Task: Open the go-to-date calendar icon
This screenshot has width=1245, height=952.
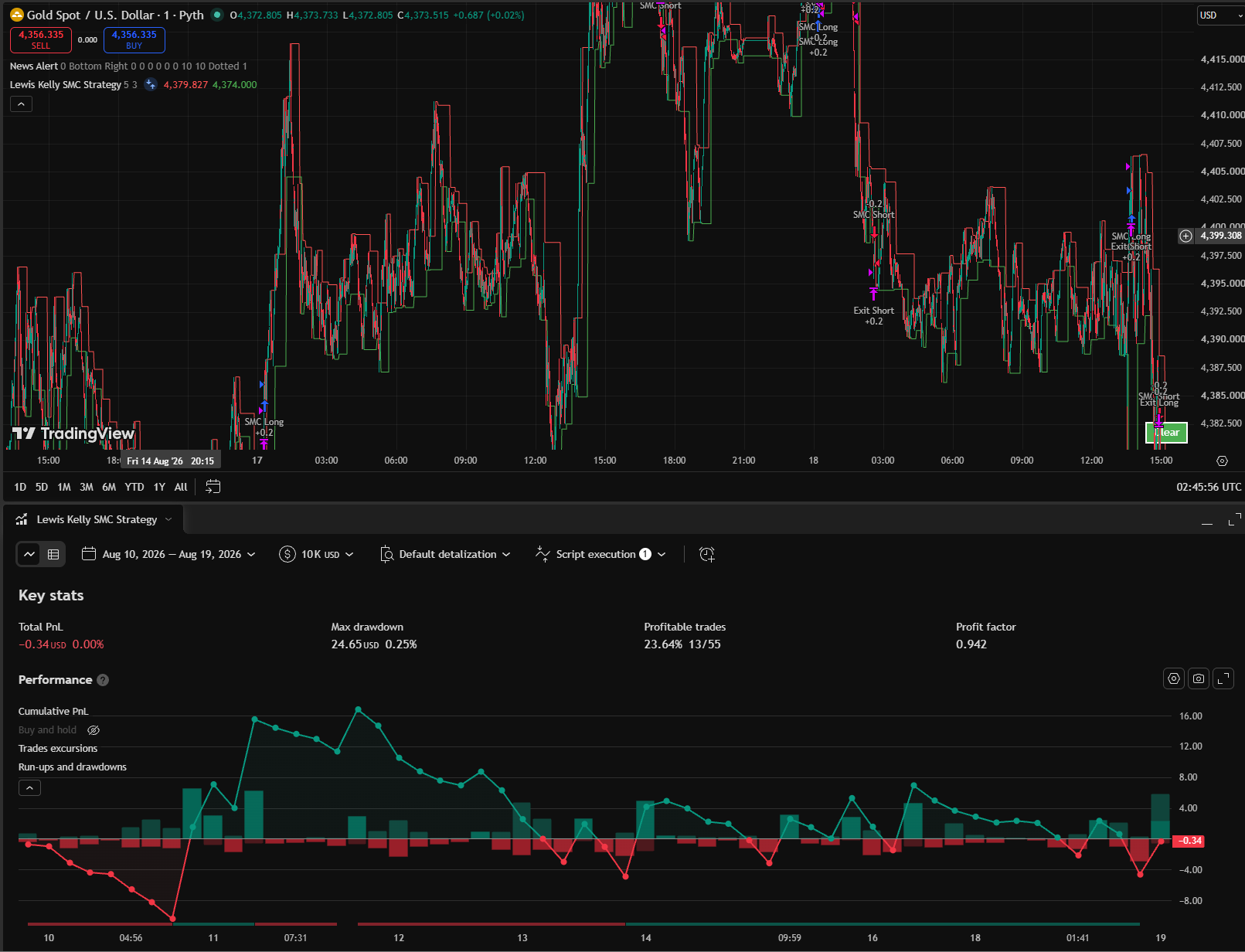Action: [213, 487]
